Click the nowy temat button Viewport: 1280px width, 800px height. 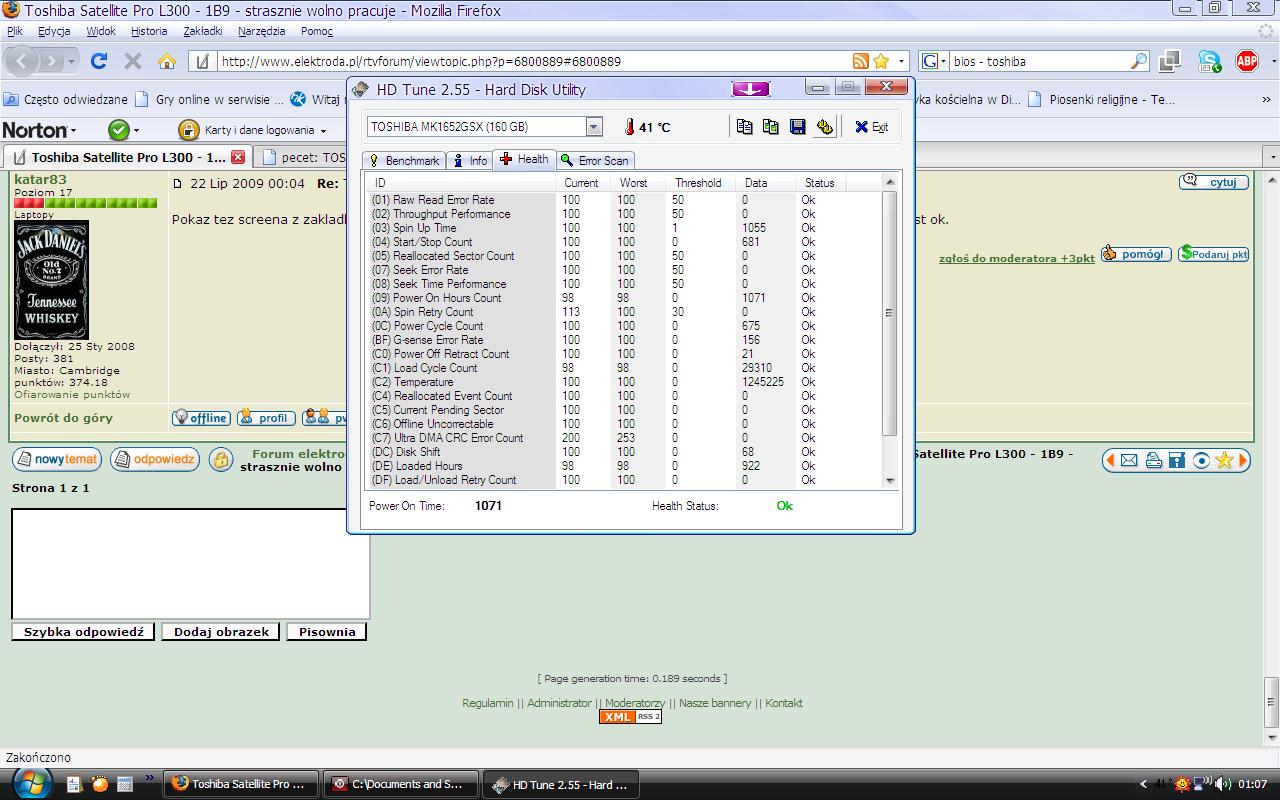57,460
